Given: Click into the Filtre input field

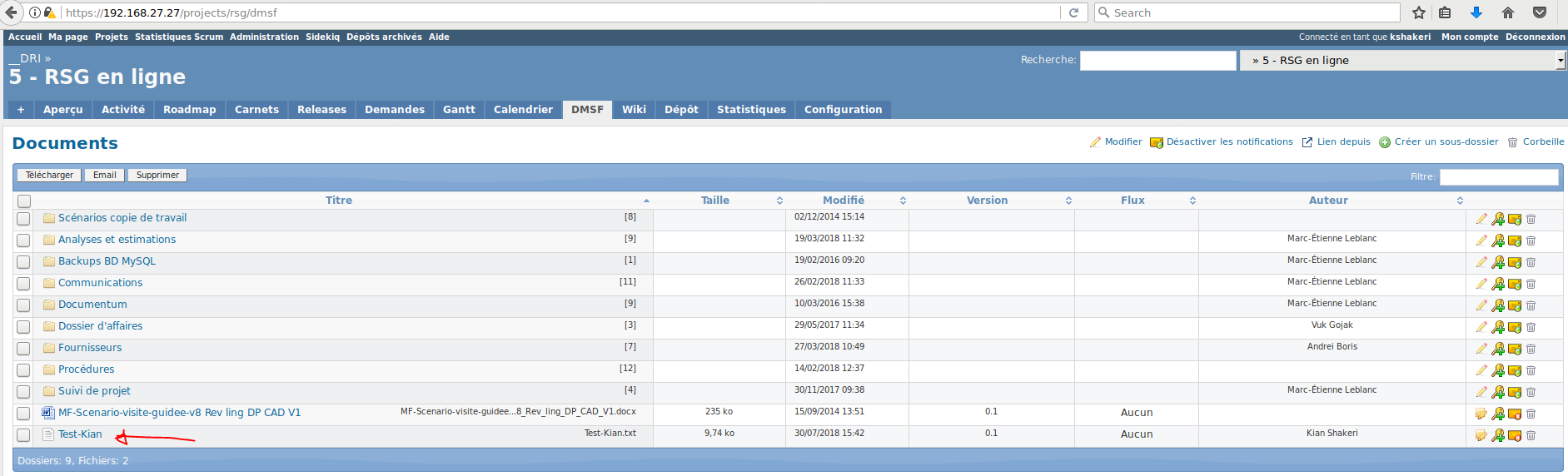Looking at the screenshot, I should coord(1498,177).
